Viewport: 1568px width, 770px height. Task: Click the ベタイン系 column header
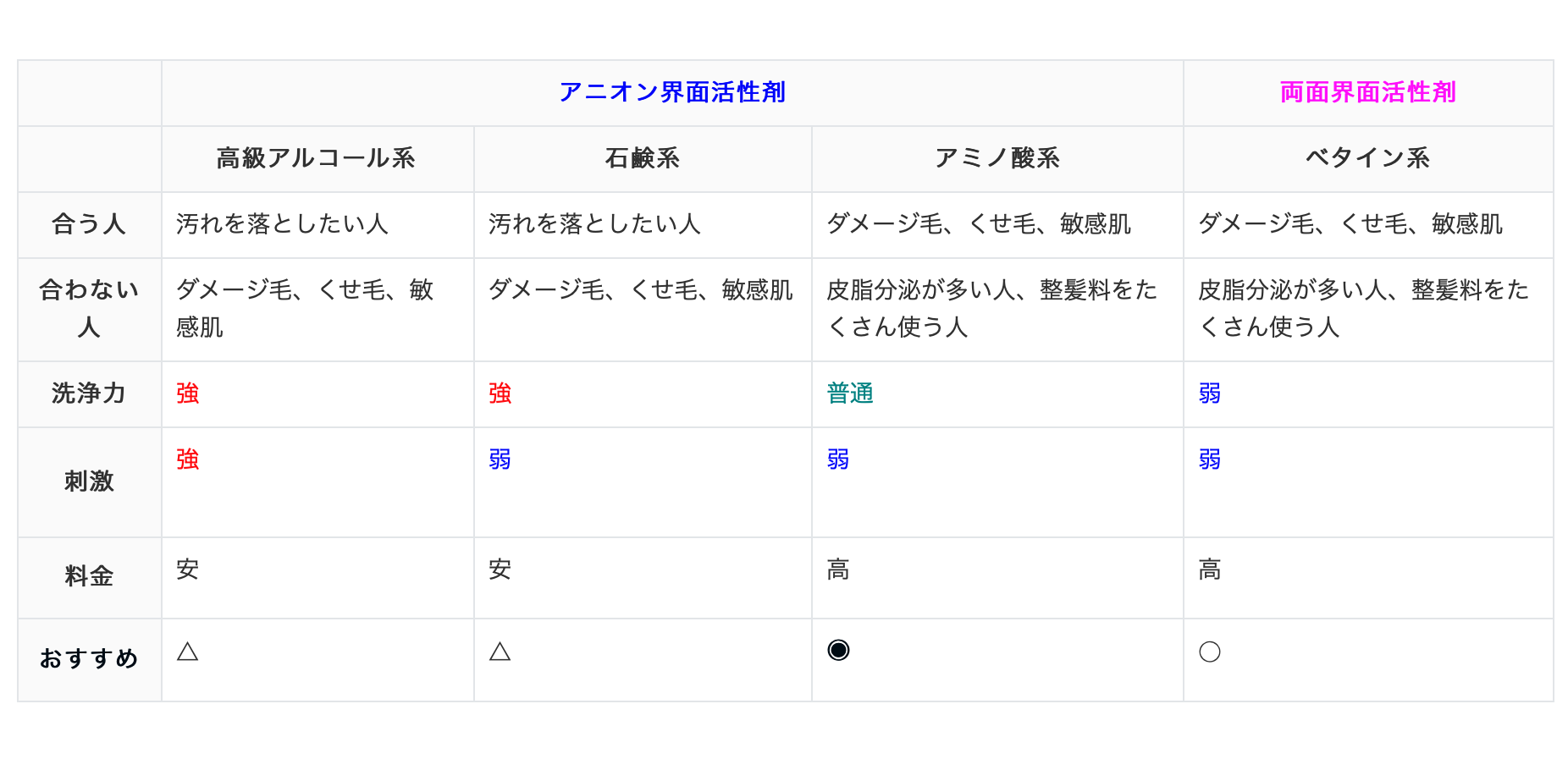pos(1367,158)
